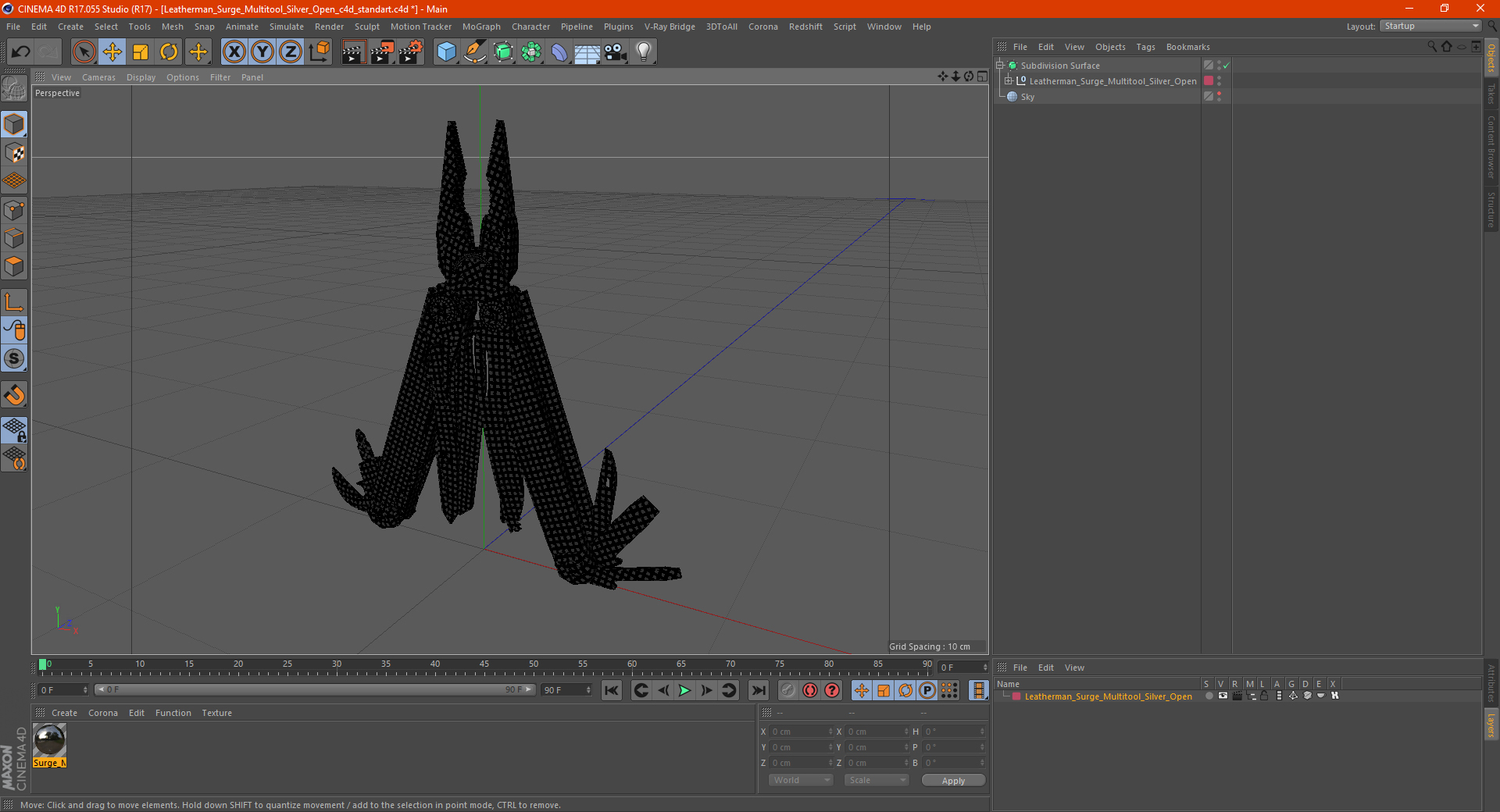This screenshot has width=1500, height=812.
Task: Open the MoGraph menu
Action: (481, 27)
